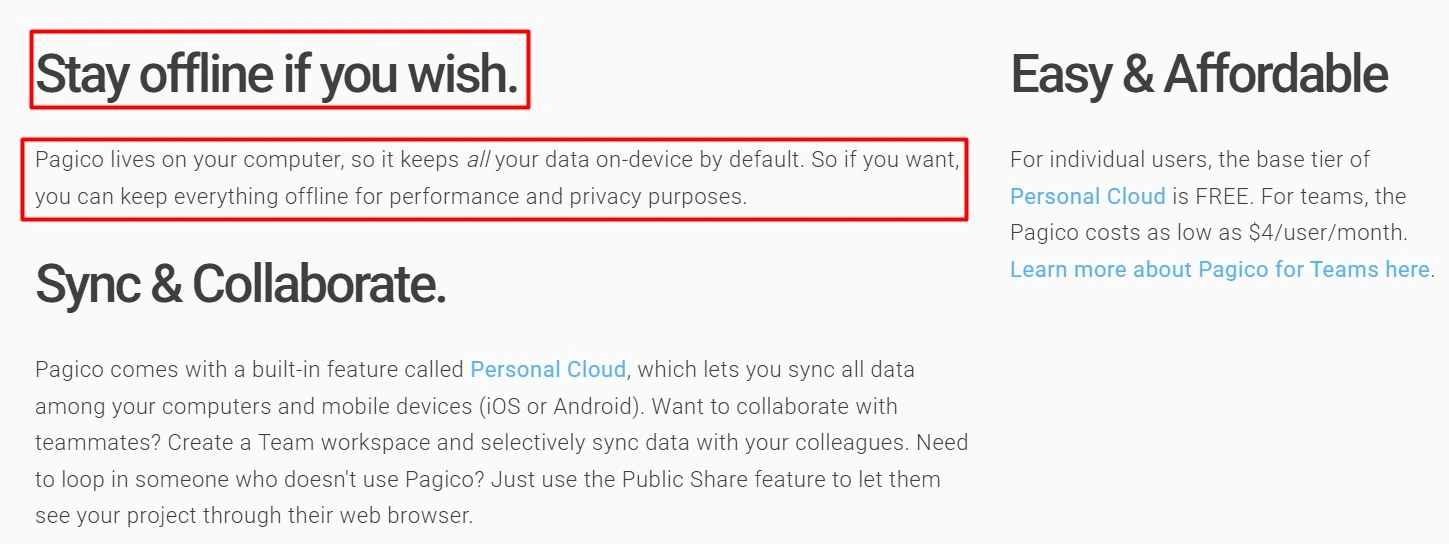
Task: Click the phrase on-device by default
Action: tap(701, 159)
